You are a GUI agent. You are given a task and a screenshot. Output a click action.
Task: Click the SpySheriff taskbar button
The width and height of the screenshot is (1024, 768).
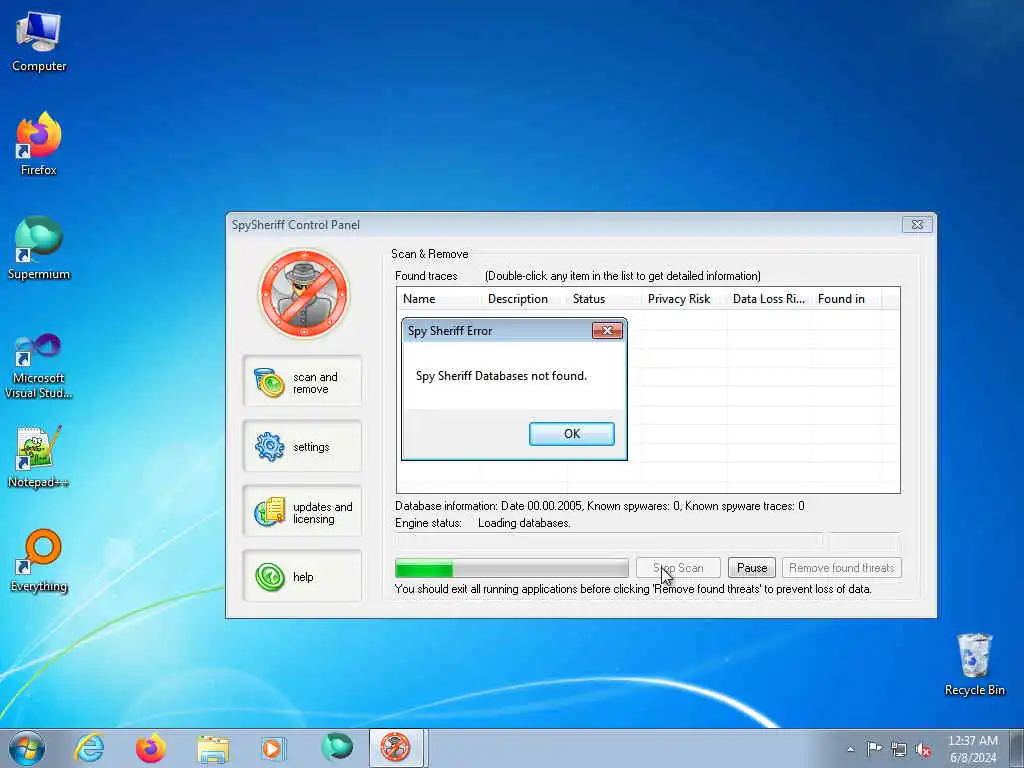[396, 748]
